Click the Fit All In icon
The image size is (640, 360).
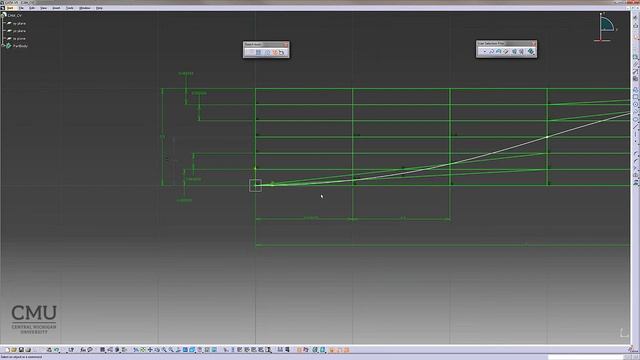pos(143,350)
